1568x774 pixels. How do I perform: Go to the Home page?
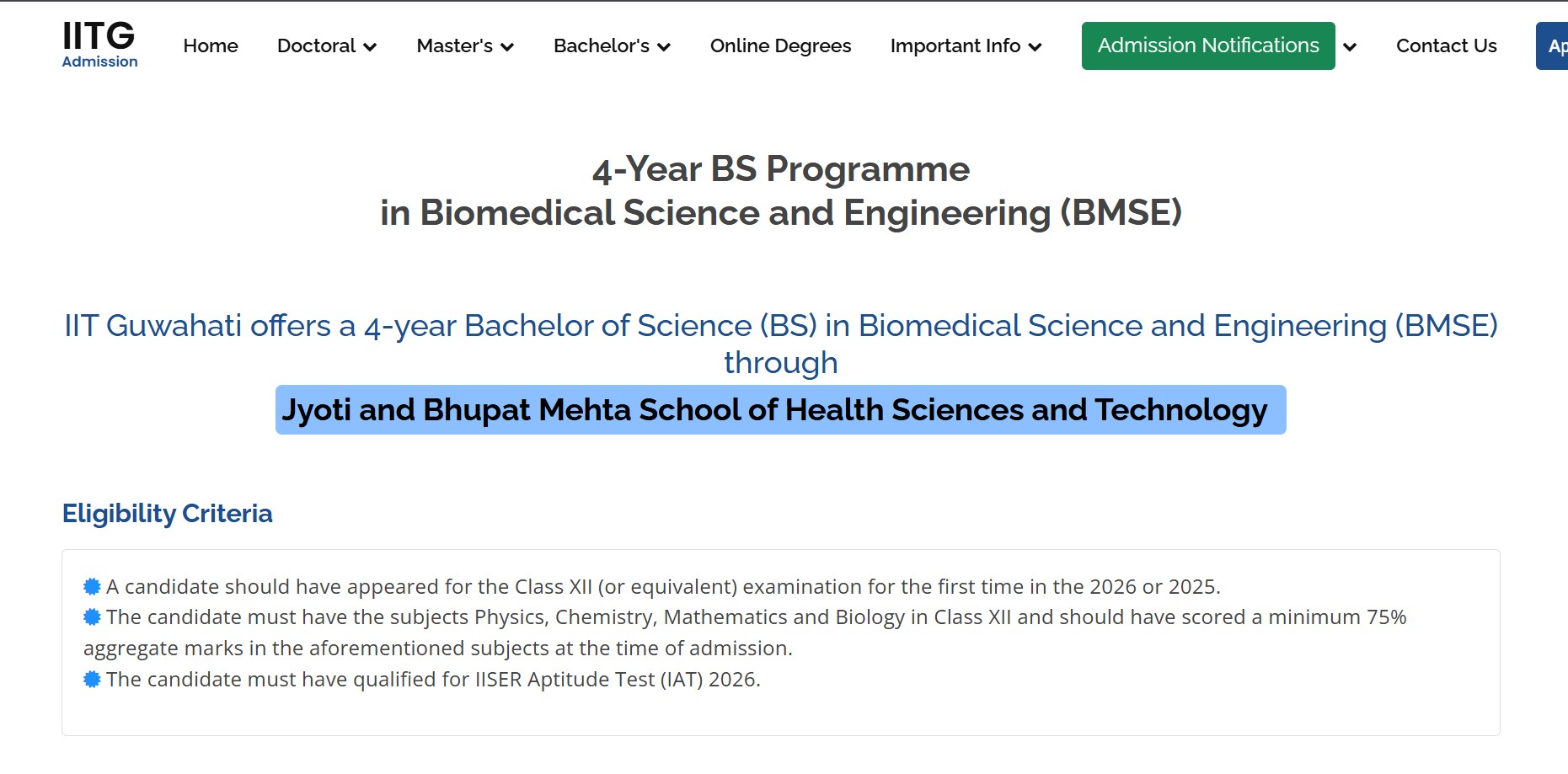click(211, 46)
